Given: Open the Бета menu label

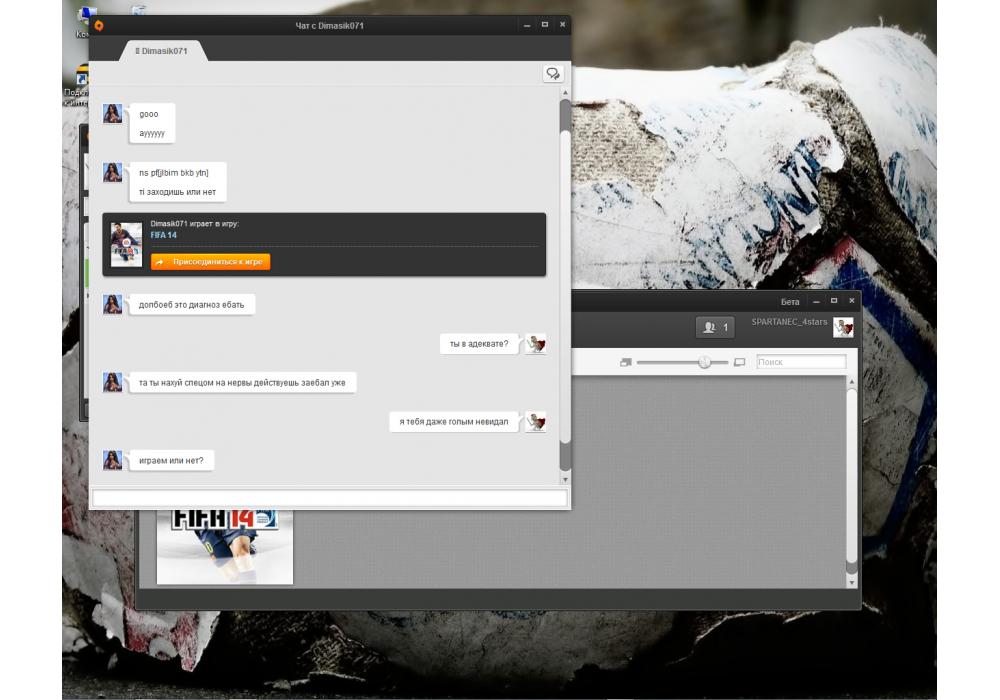Looking at the screenshot, I should pyautogui.click(x=790, y=301).
